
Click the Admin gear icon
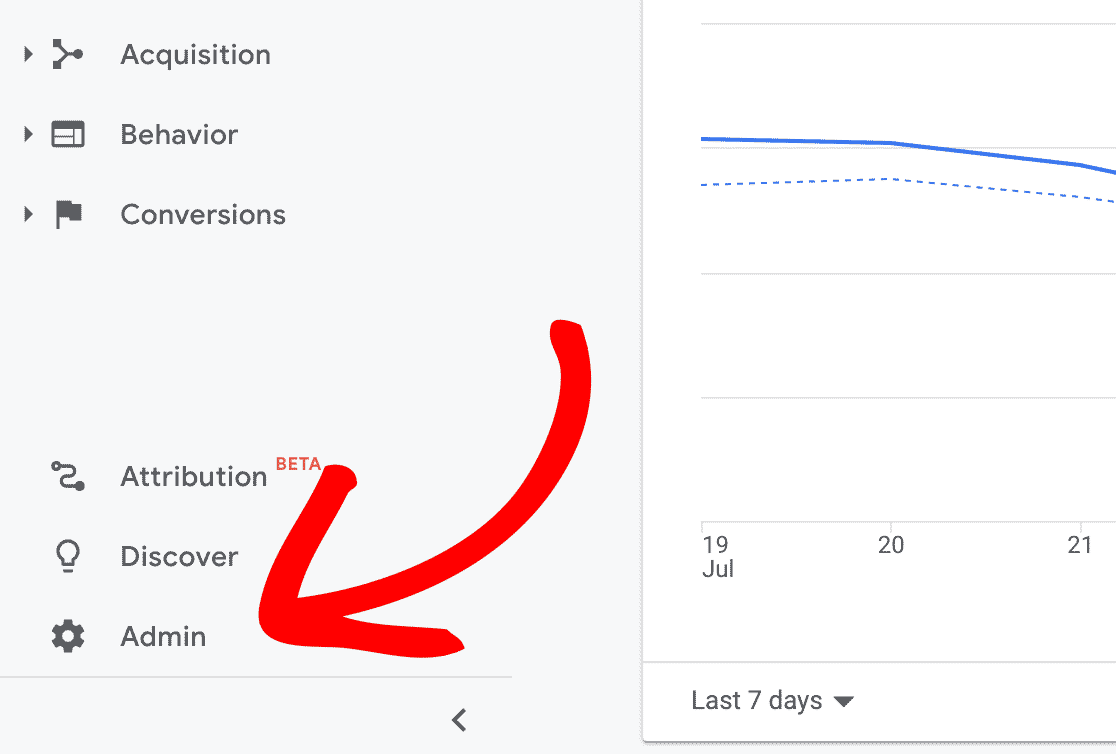point(67,636)
